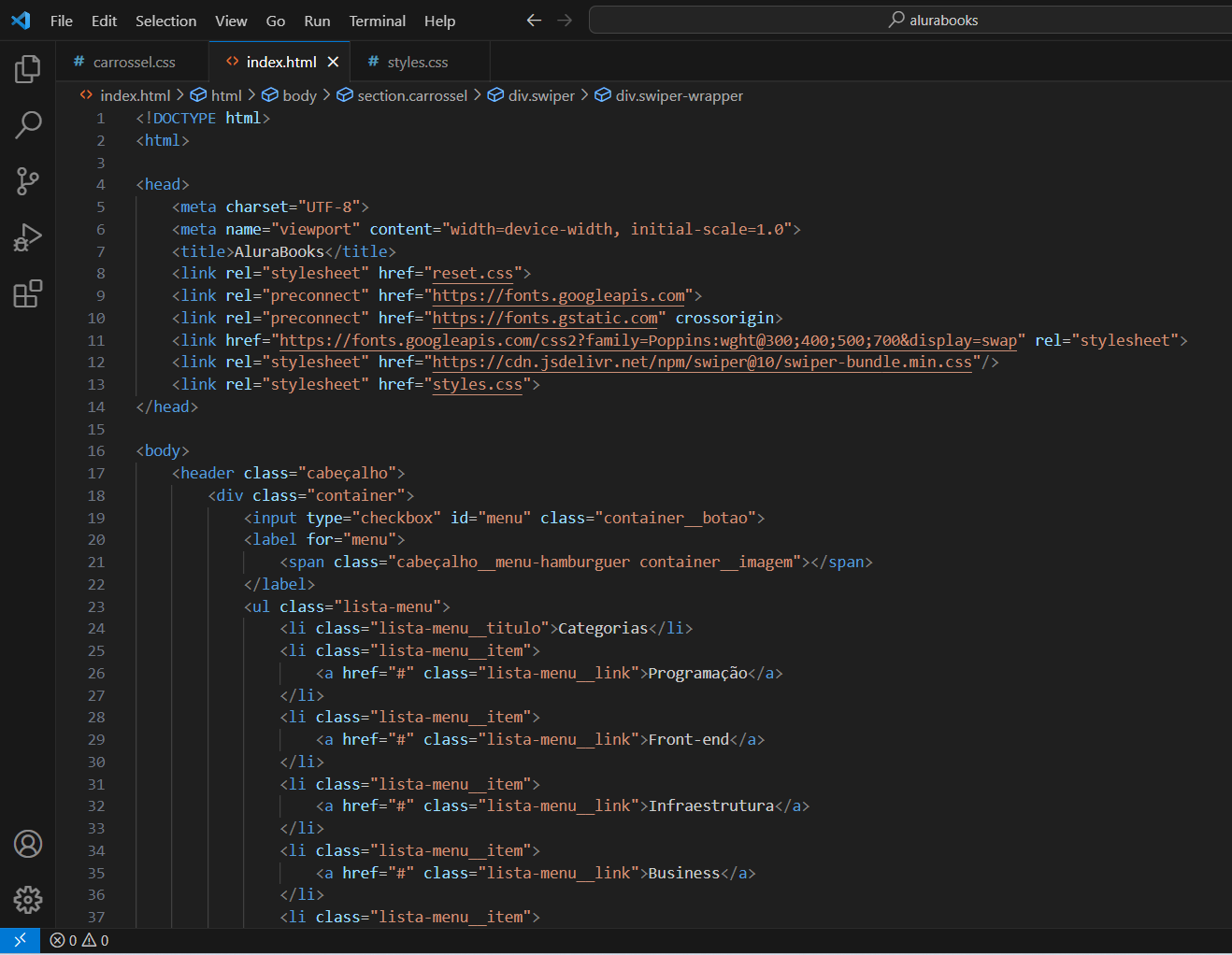Open the swiper-bundle.min.css CDN link
The width and height of the screenshot is (1232, 955).
click(702, 363)
